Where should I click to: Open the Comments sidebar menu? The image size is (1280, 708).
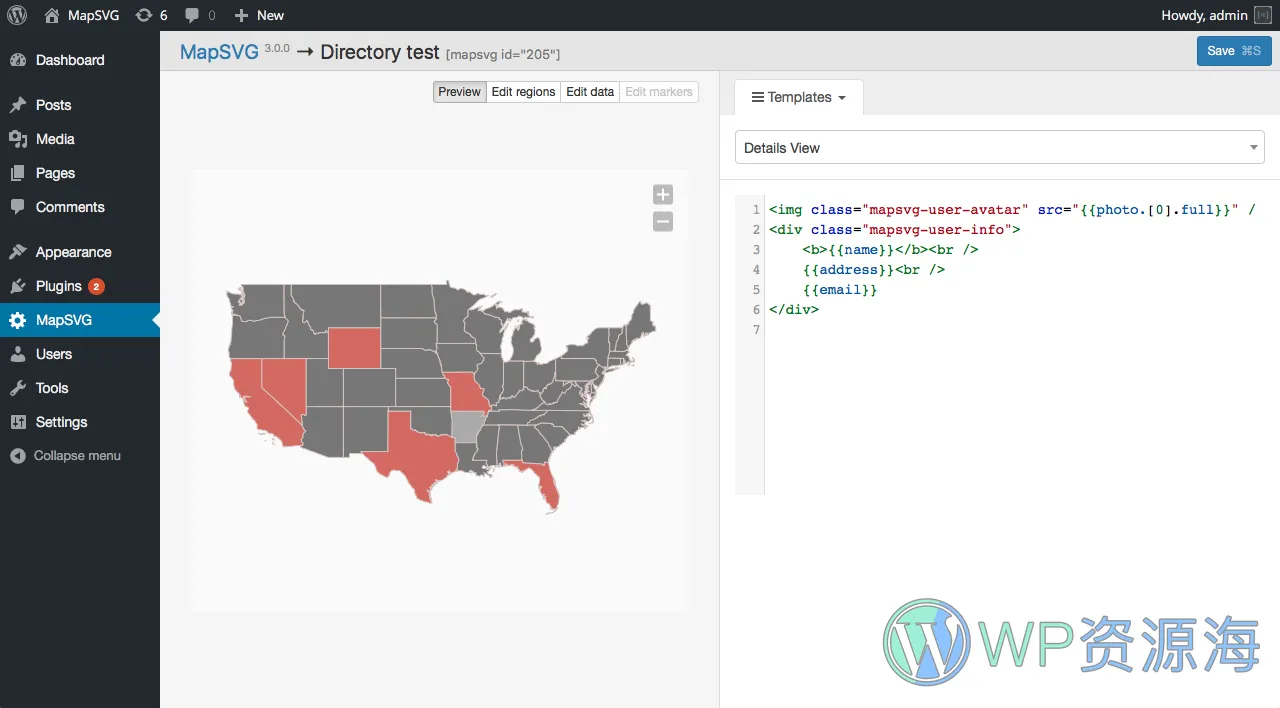[x=80, y=207]
